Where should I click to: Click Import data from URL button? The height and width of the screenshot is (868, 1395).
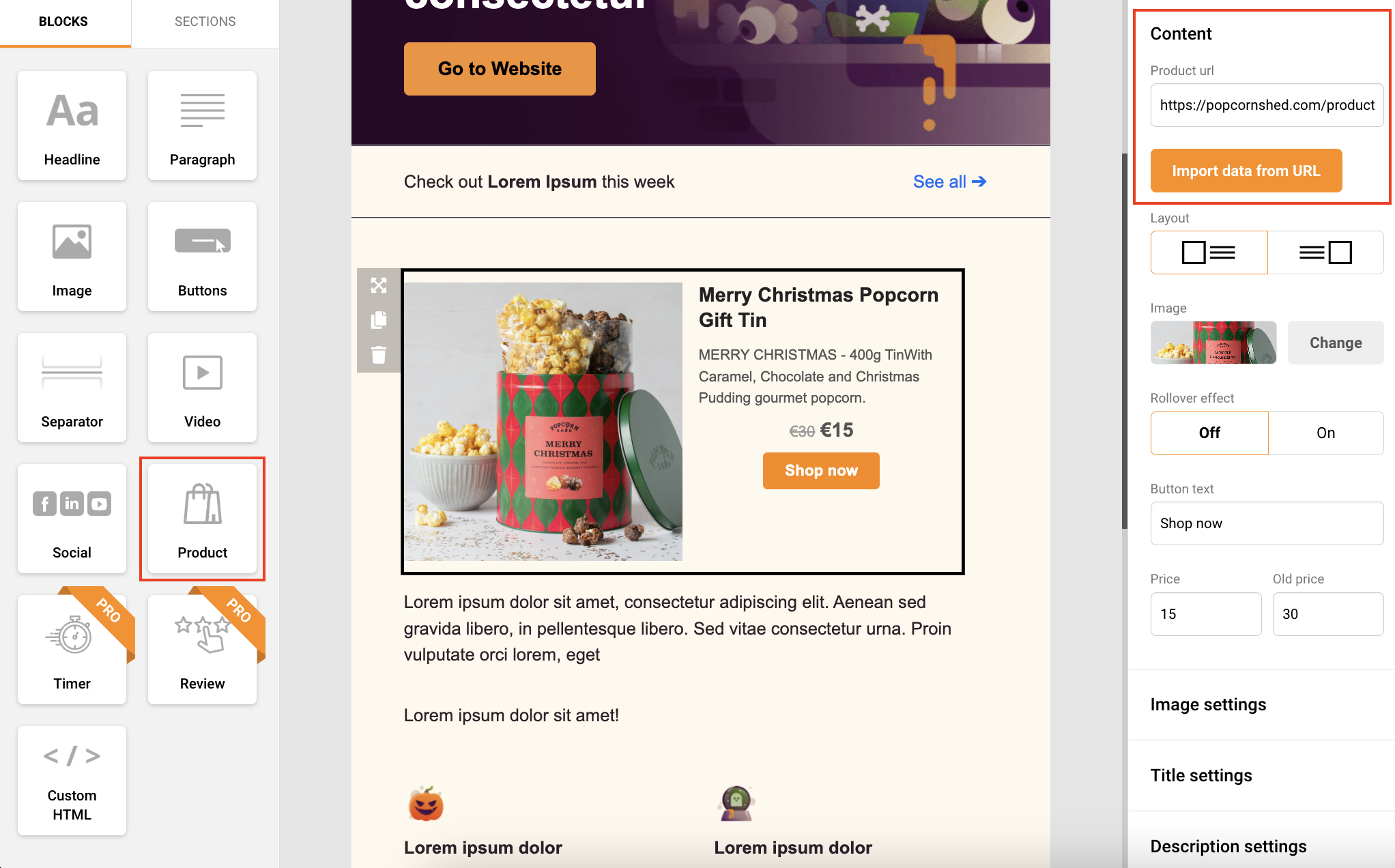click(x=1246, y=171)
